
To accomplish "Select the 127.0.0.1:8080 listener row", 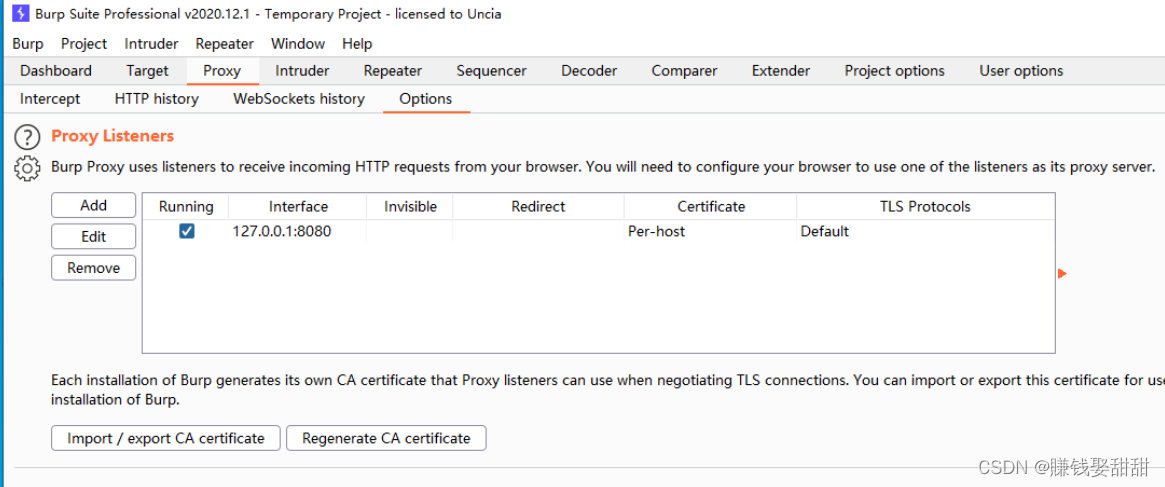I will (x=598, y=231).
